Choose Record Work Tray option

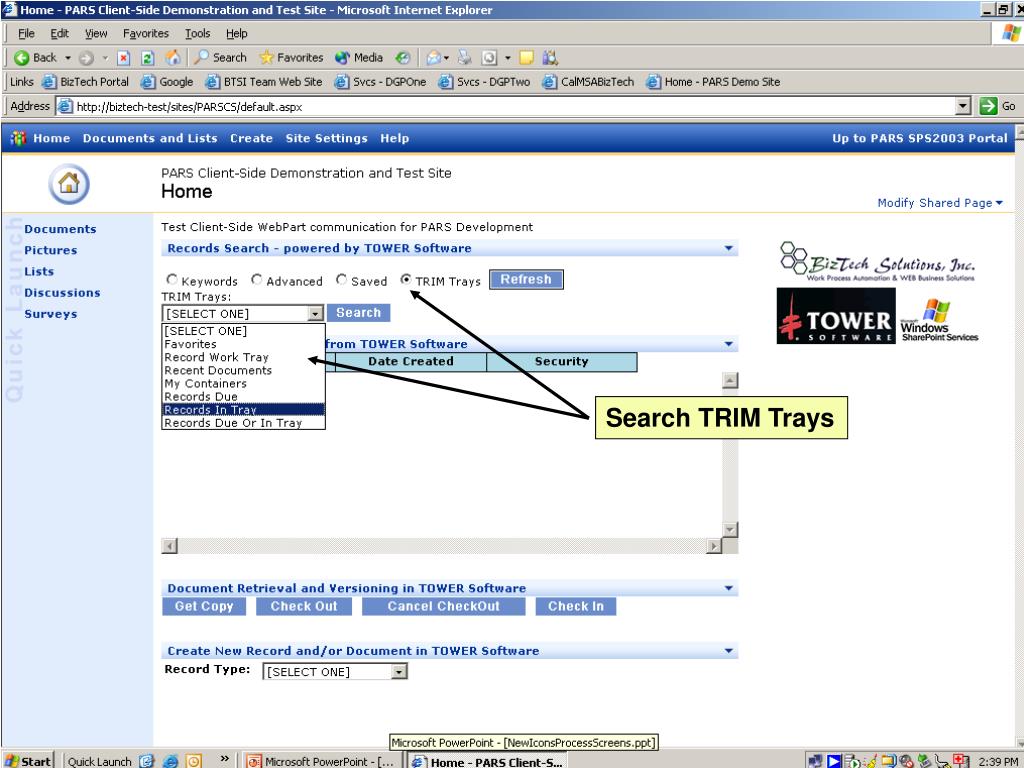pos(243,357)
